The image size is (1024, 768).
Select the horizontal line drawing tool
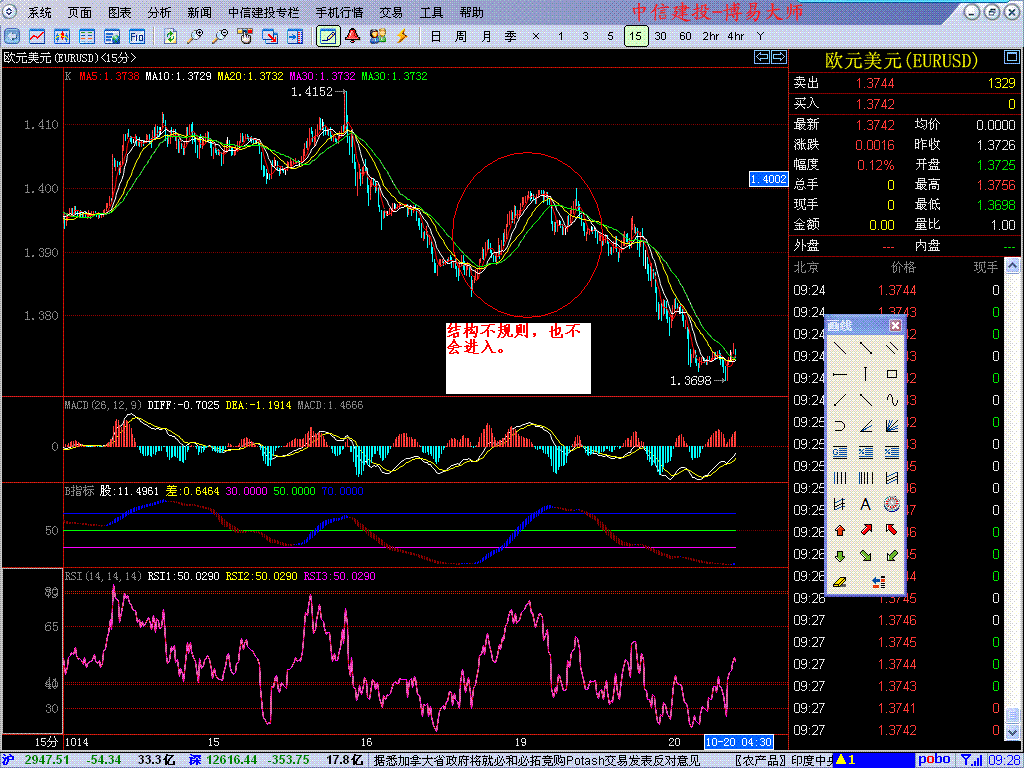pyautogui.click(x=840, y=374)
